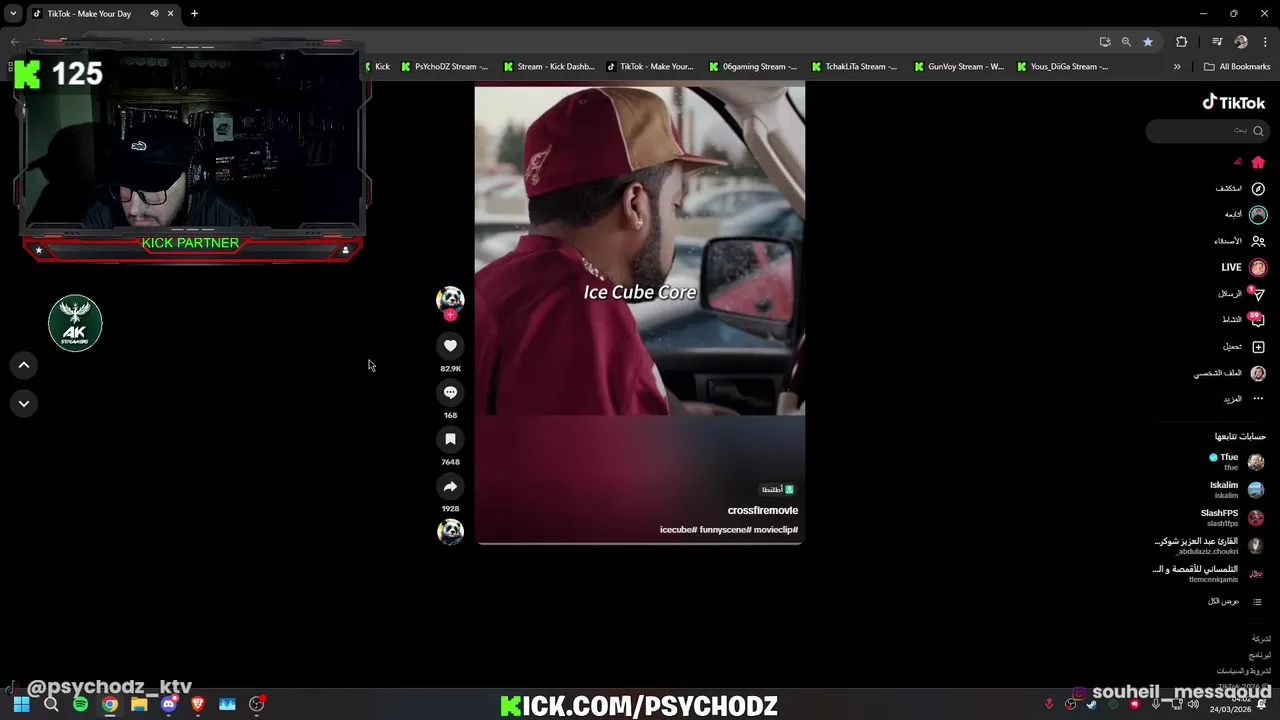Open the creator's panda profile avatar
This screenshot has height=720, width=1280.
coord(450,299)
